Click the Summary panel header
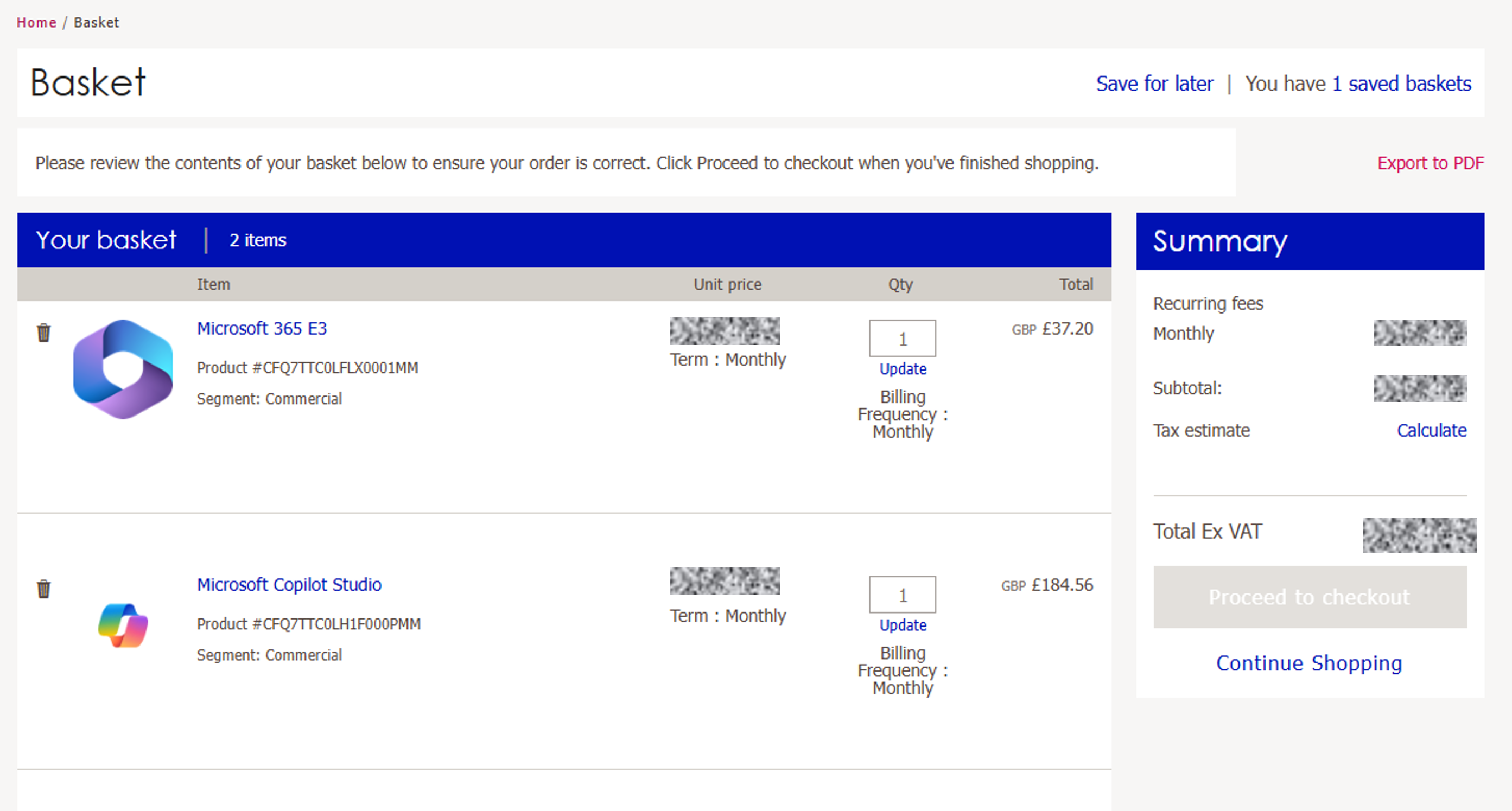The image size is (1512, 811). pyautogui.click(x=1310, y=241)
